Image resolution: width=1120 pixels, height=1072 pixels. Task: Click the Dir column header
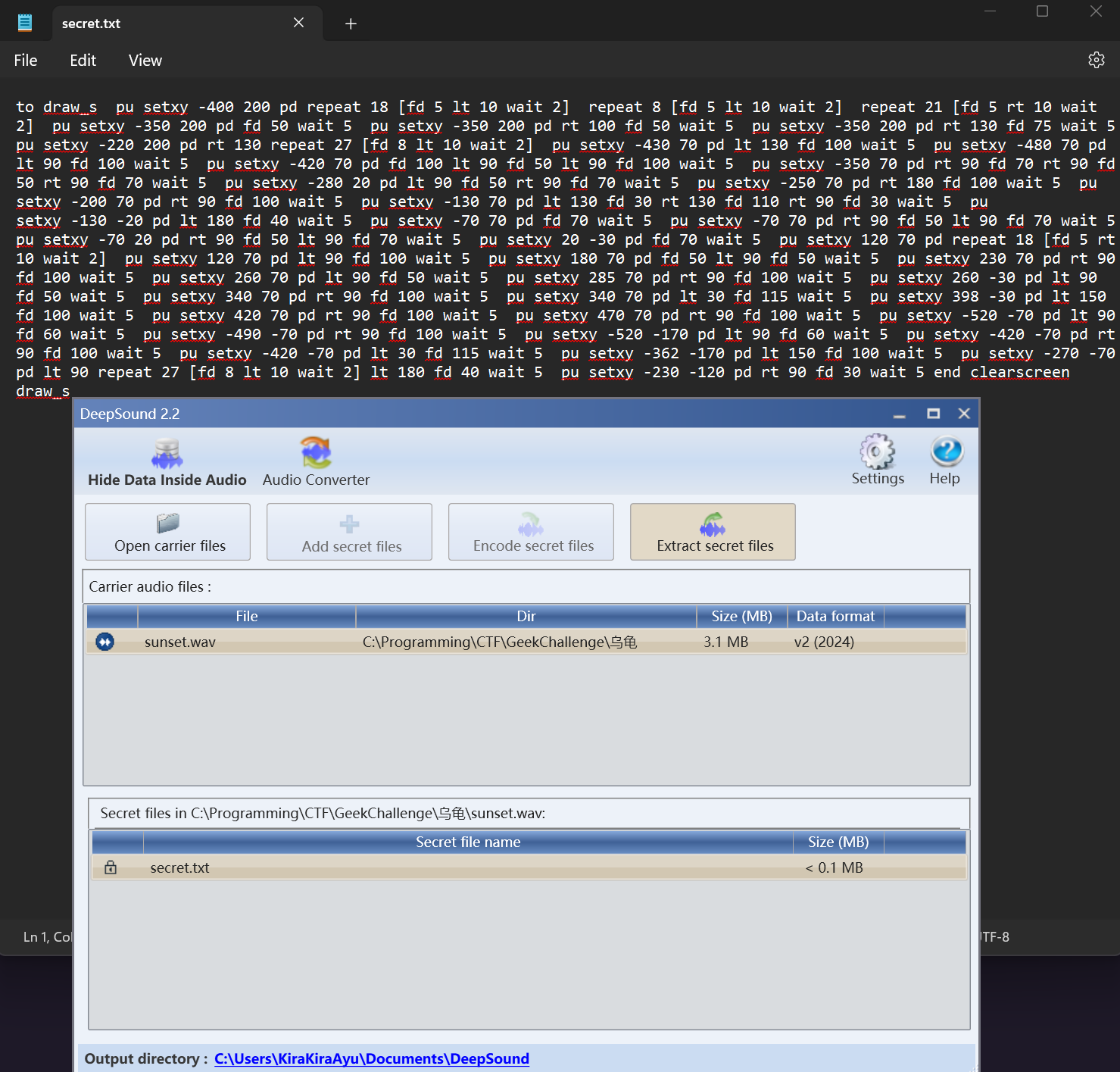pyautogui.click(x=526, y=616)
